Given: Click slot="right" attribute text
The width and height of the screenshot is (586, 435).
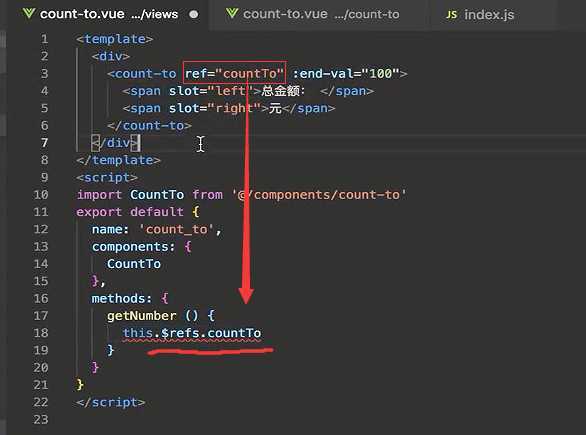Looking at the screenshot, I should click(215, 108).
